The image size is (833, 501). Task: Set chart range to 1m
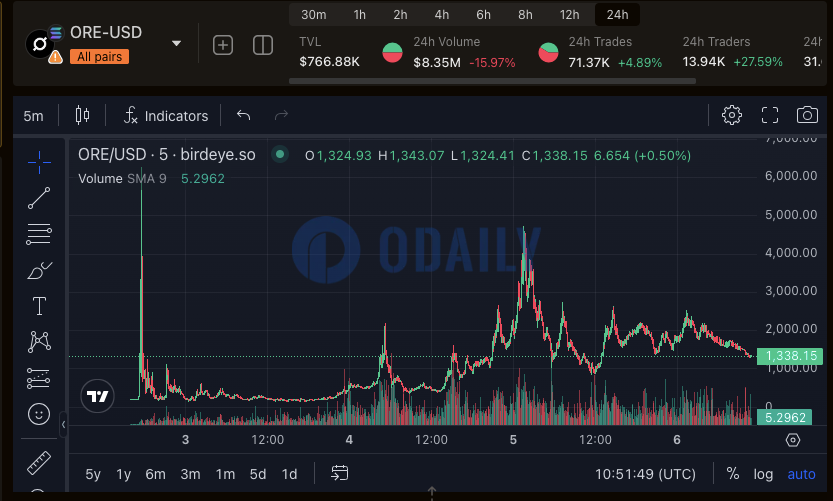(x=225, y=474)
